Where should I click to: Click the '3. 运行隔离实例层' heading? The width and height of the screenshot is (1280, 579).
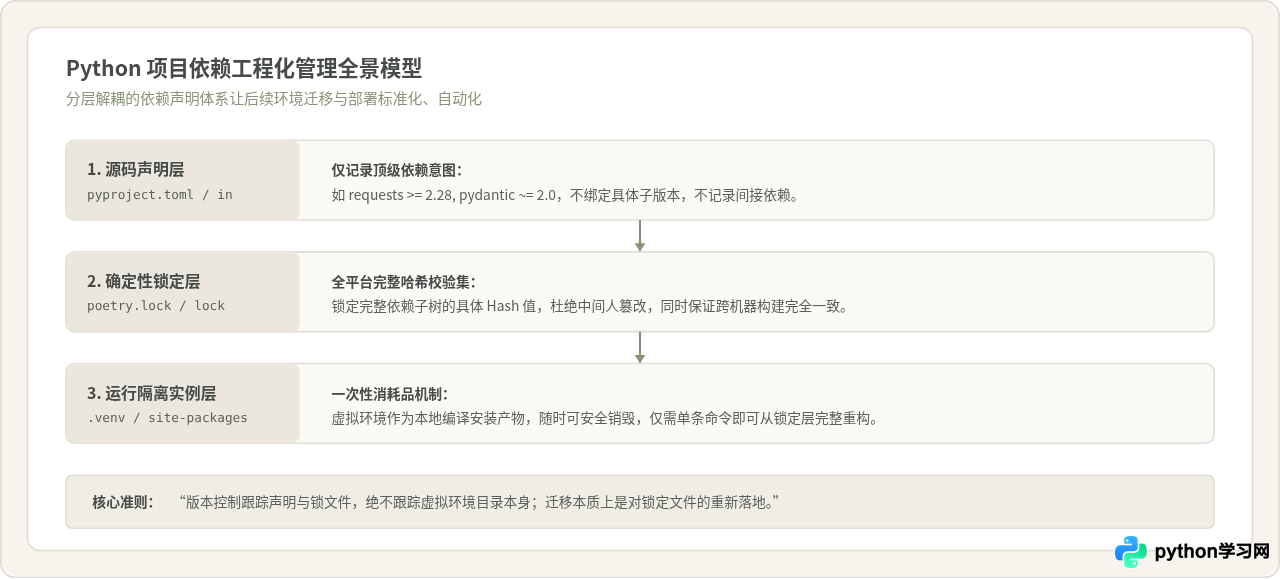tap(152, 393)
